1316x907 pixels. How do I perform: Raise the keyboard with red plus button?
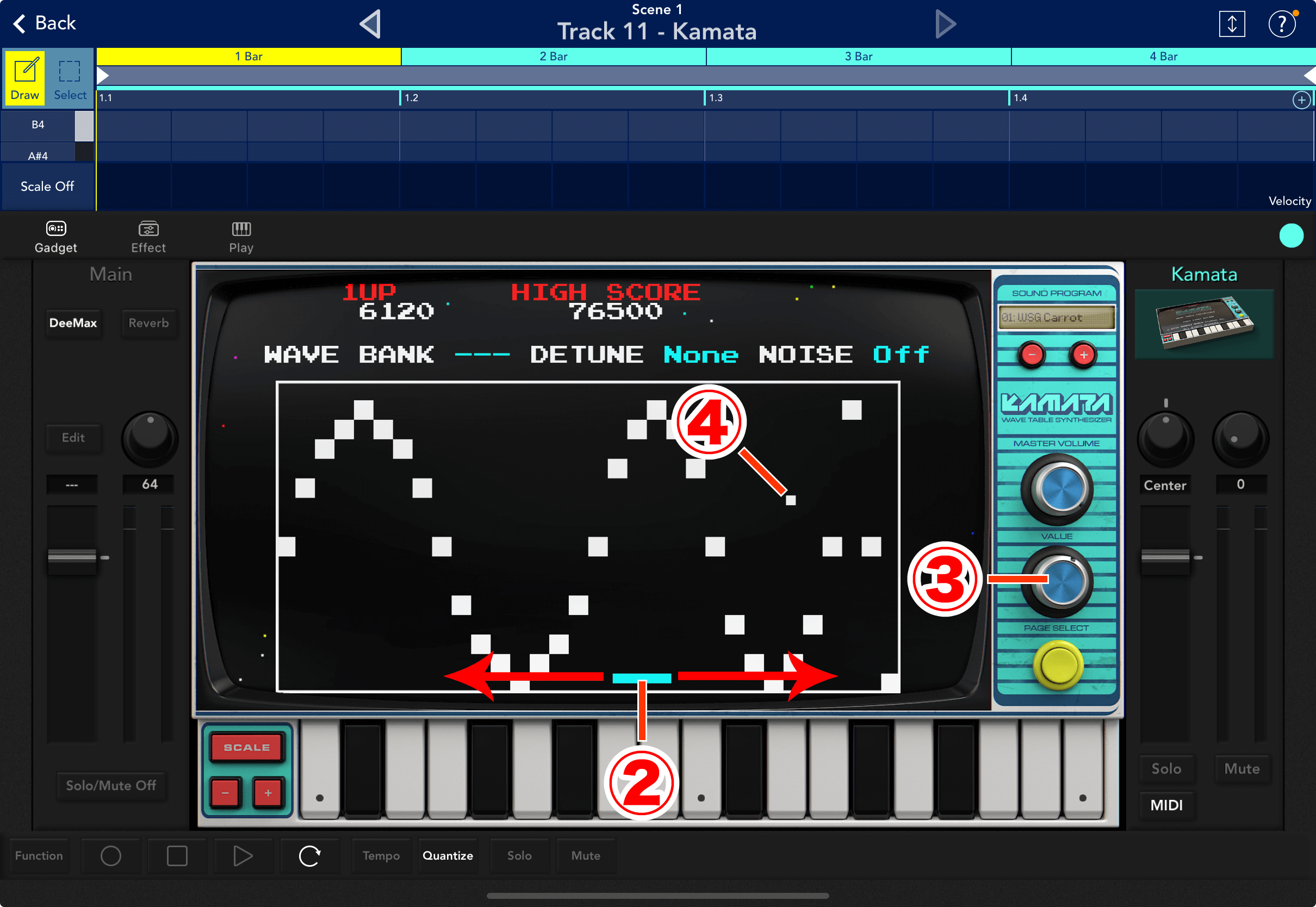[268, 792]
